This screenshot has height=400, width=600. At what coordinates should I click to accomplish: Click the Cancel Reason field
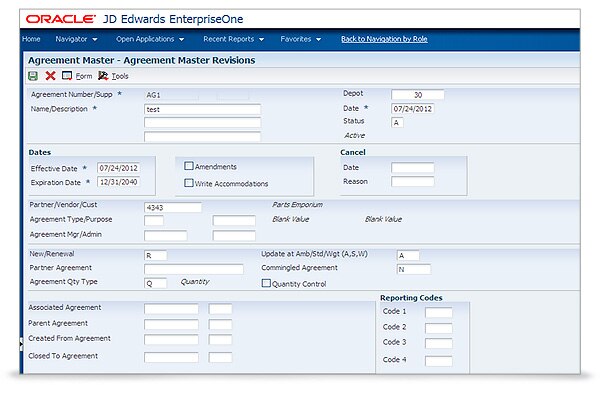tap(412, 182)
